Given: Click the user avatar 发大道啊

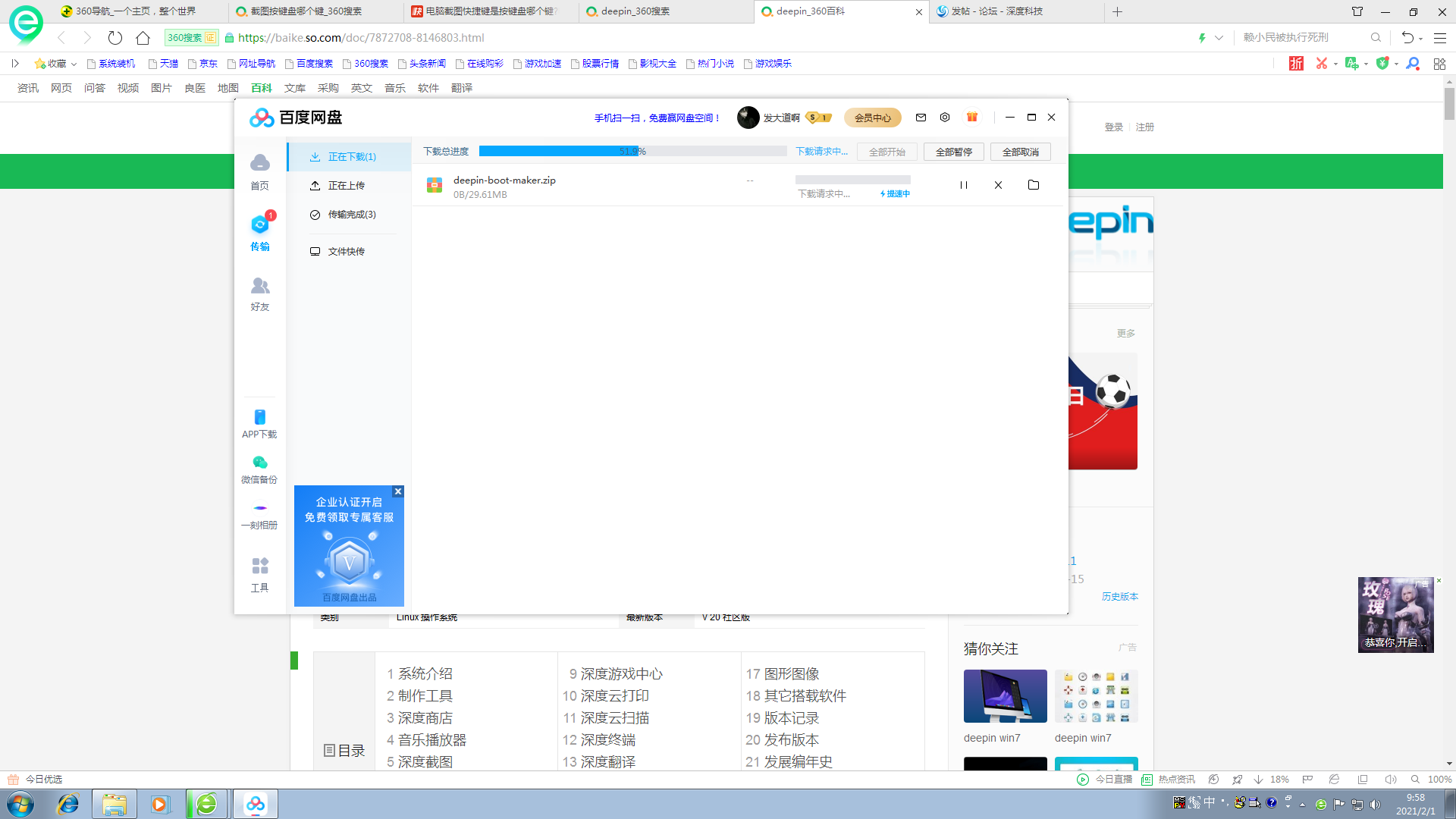Looking at the screenshot, I should click(x=748, y=118).
